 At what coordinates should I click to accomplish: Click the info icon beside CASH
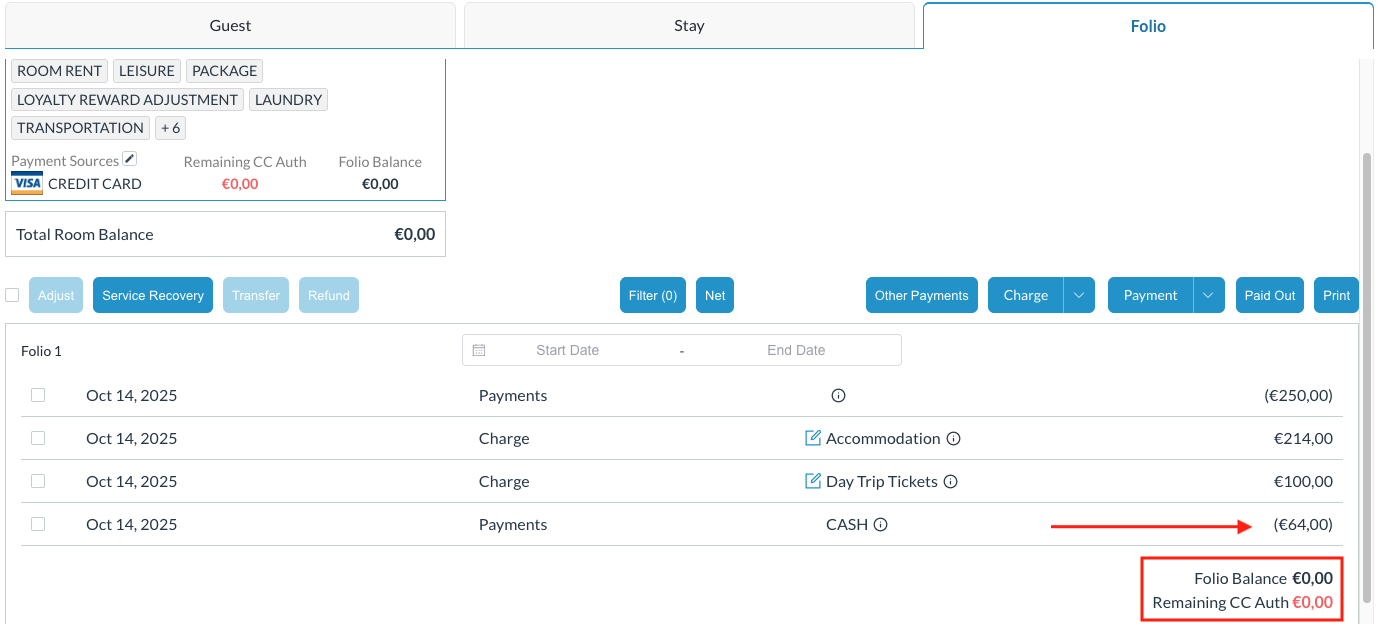pyautogui.click(x=881, y=525)
